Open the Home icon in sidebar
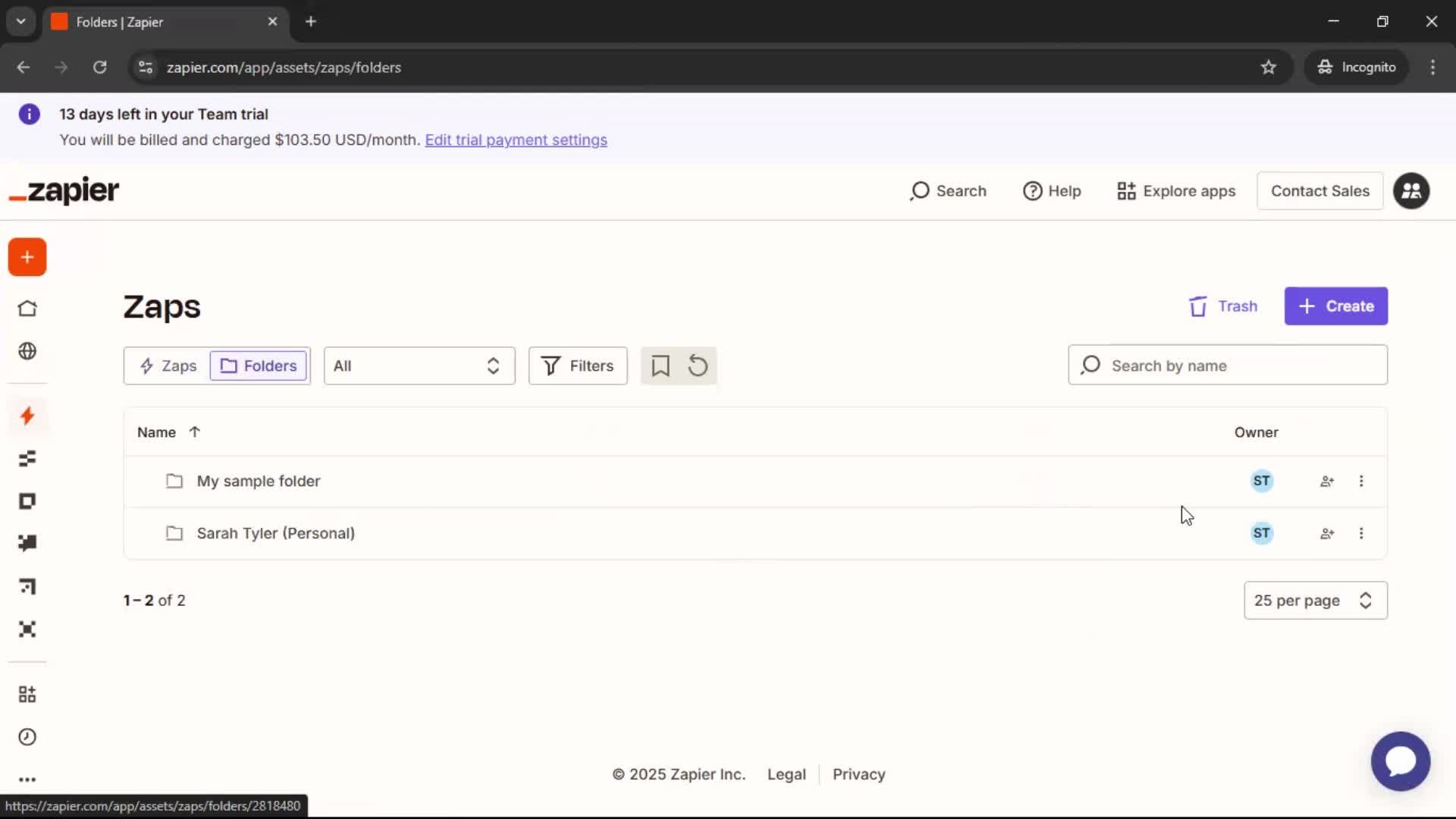 pos(27,308)
